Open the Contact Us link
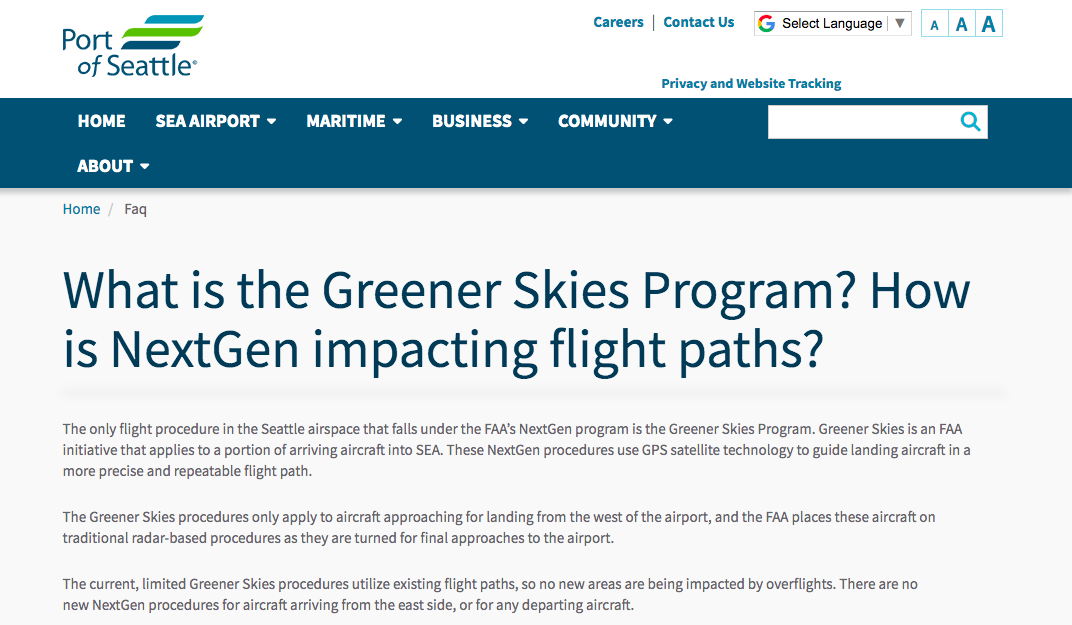 coord(699,22)
